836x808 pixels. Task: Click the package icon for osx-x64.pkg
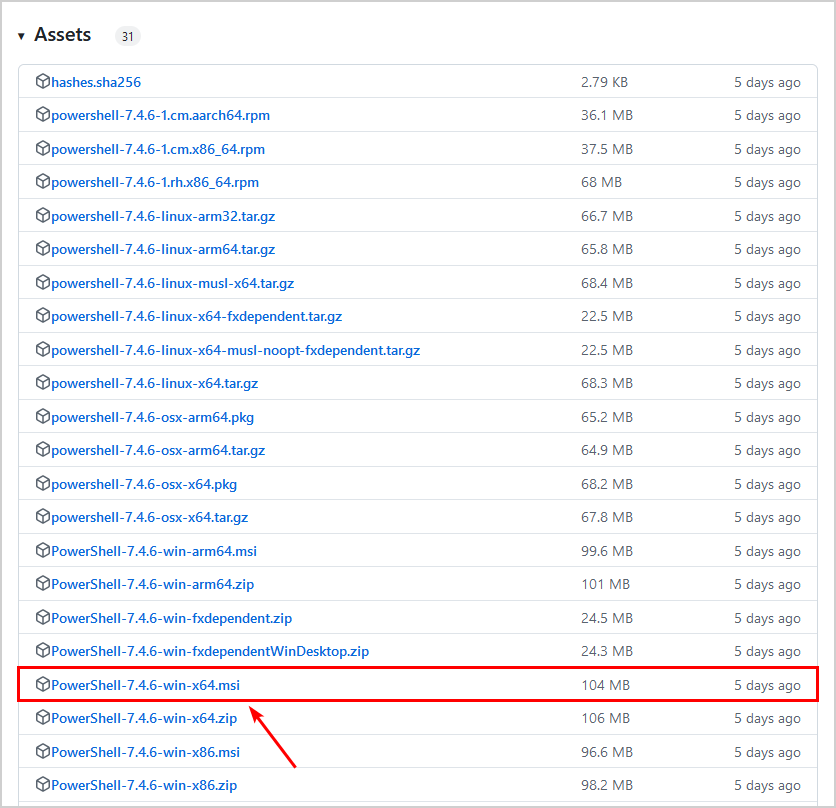(x=43, y=483)
